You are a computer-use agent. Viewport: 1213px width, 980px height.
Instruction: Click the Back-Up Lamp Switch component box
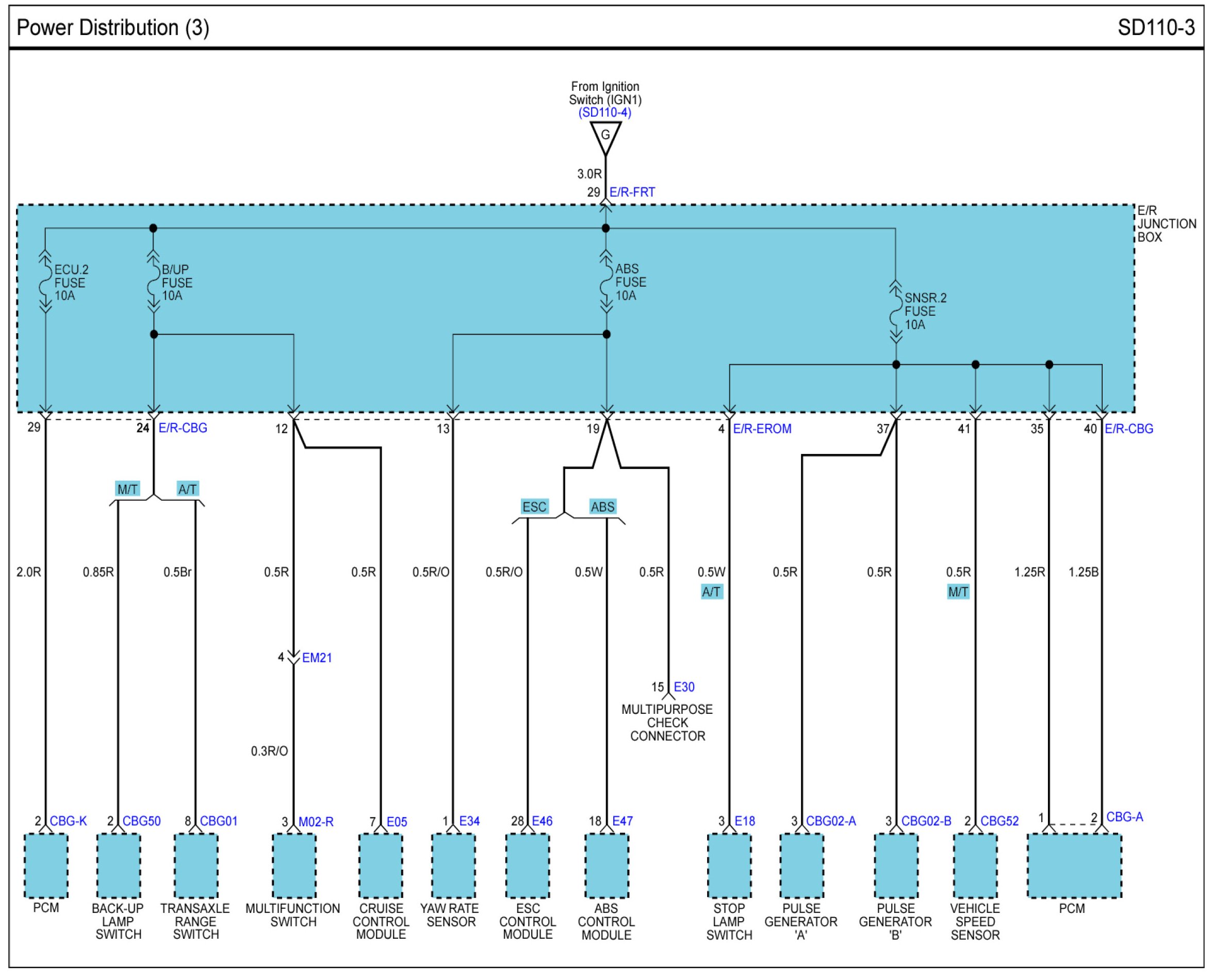(x=119, y=866)
